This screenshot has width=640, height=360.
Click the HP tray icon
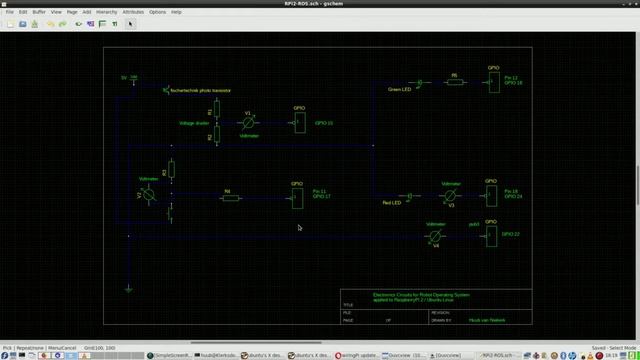[572, 356]
